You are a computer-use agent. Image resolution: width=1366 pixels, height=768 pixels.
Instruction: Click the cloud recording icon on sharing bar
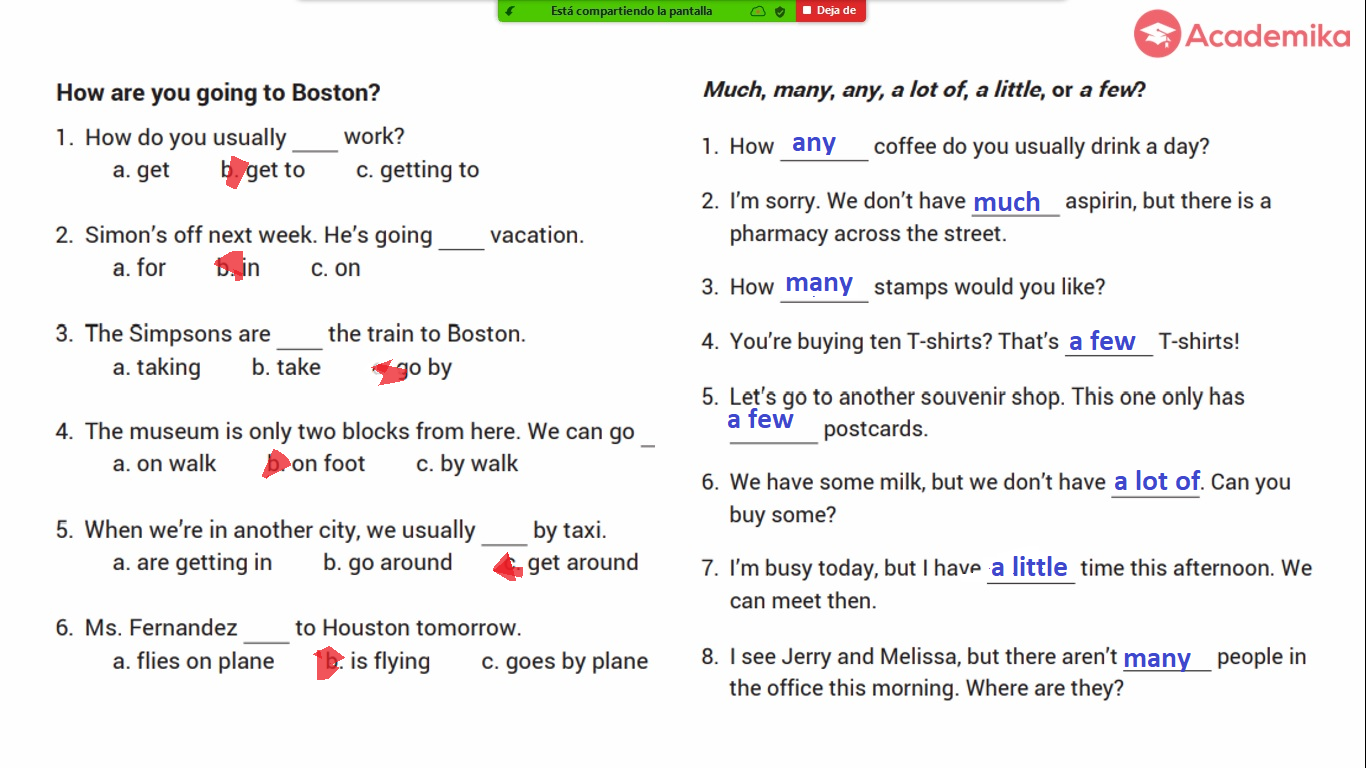[758, 11]
